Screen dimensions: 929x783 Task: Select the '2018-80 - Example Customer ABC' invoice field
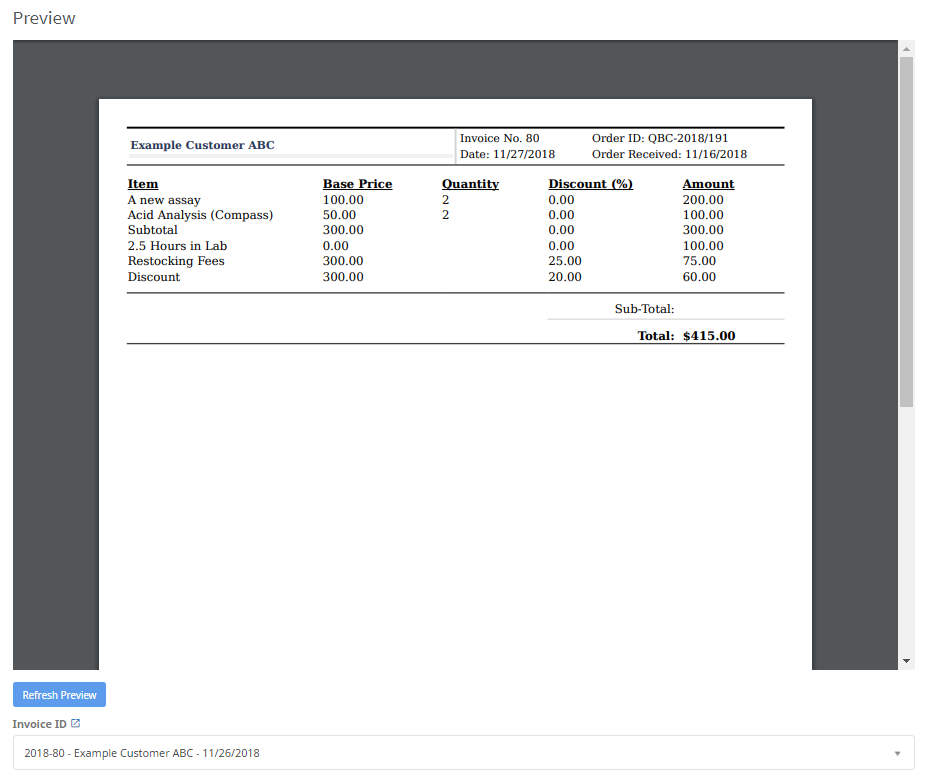450,753
